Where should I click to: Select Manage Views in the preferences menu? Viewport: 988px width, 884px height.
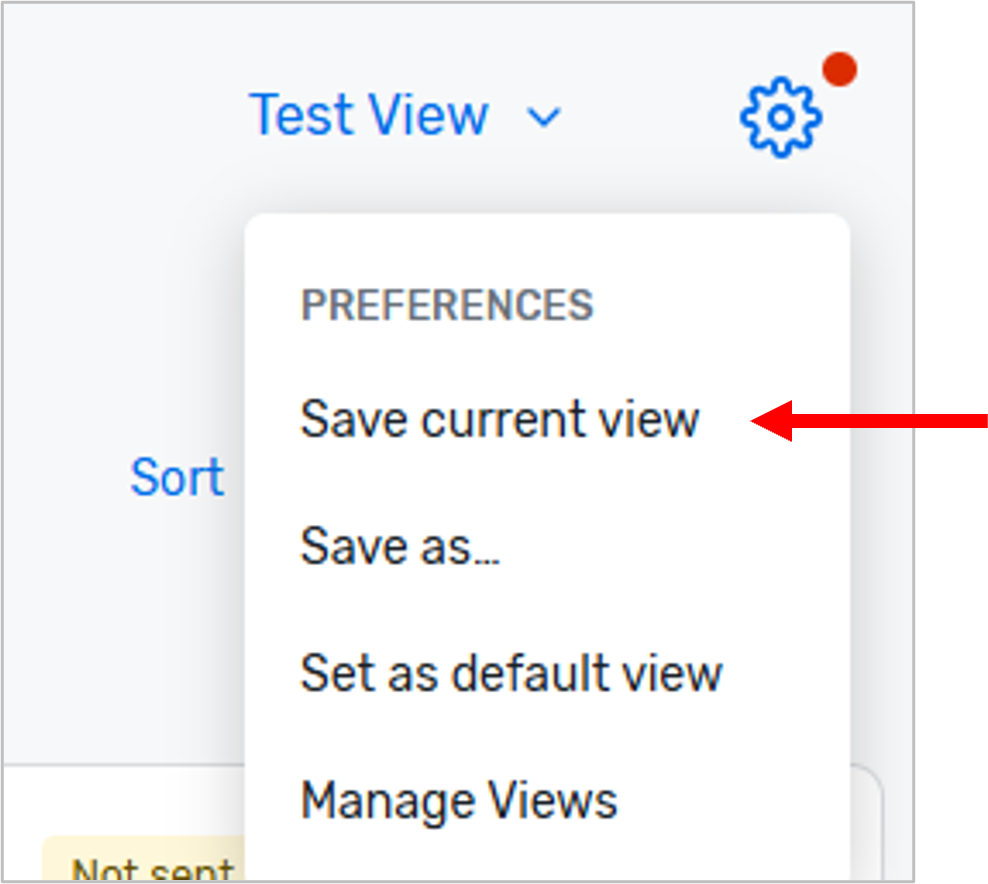(459, 799)
